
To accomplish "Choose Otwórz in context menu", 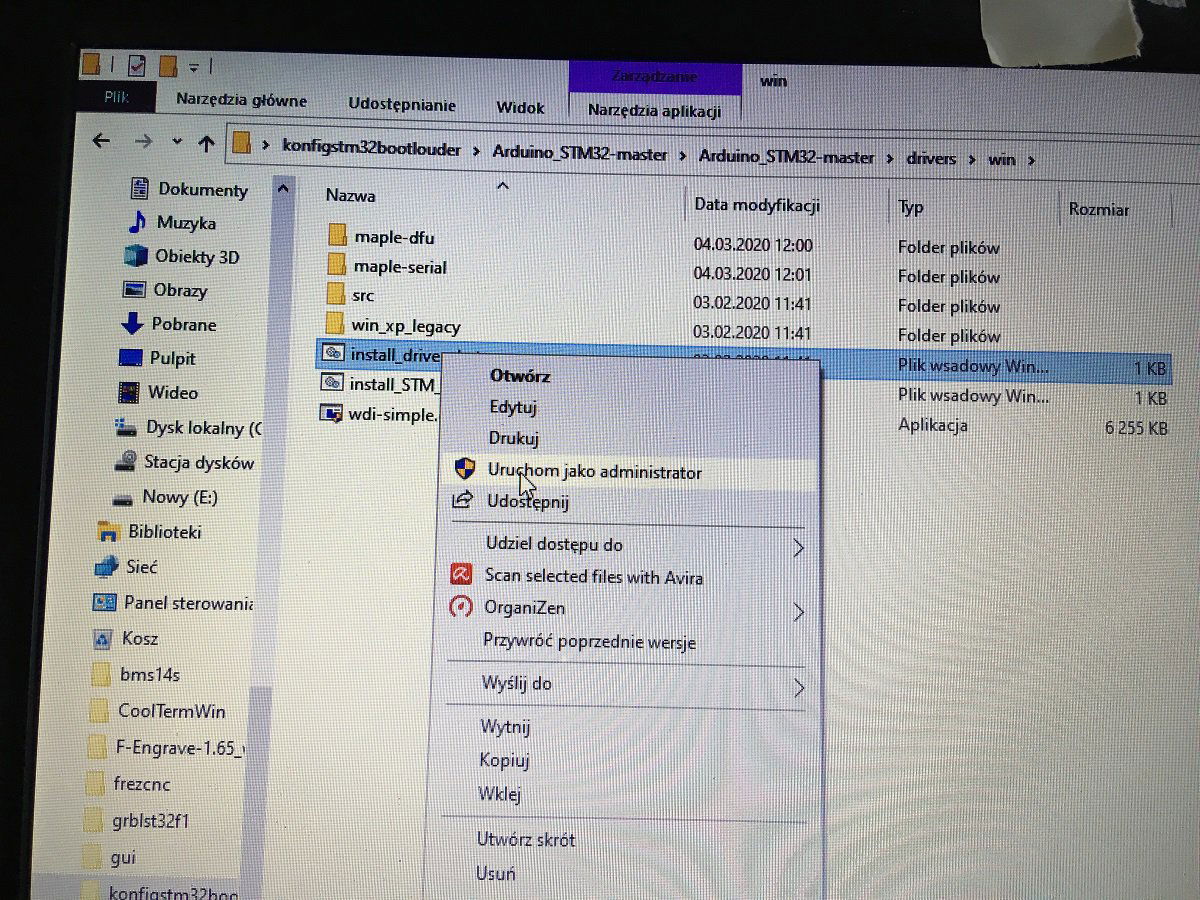I will click(x=519, y=375).
